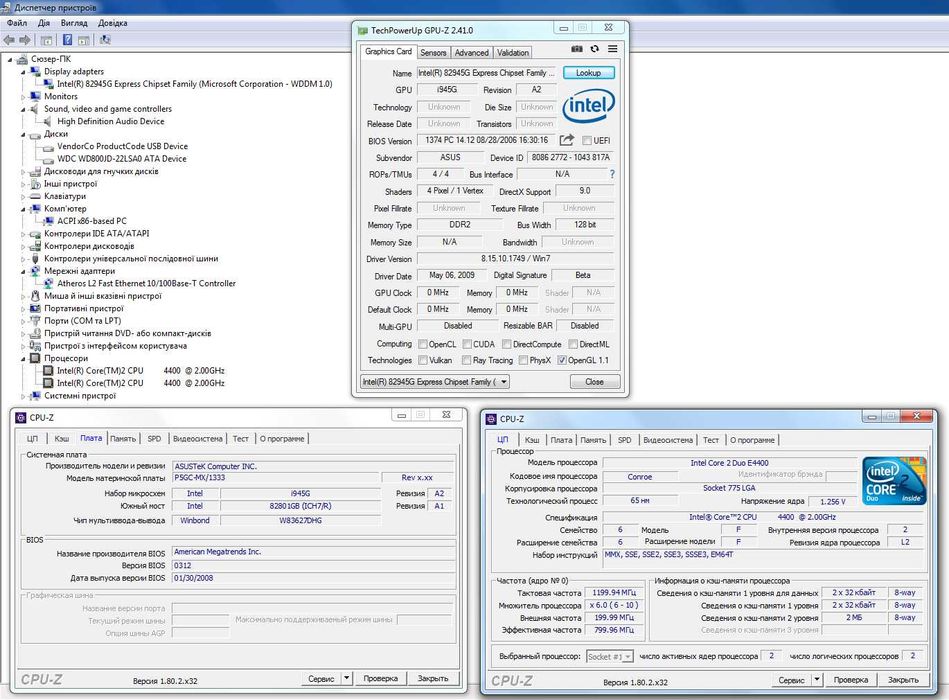Screen dimensions: 949x700
Task: Click the Intel Core 2 Duo badge in CPU-Z
Action: point(894,480)
